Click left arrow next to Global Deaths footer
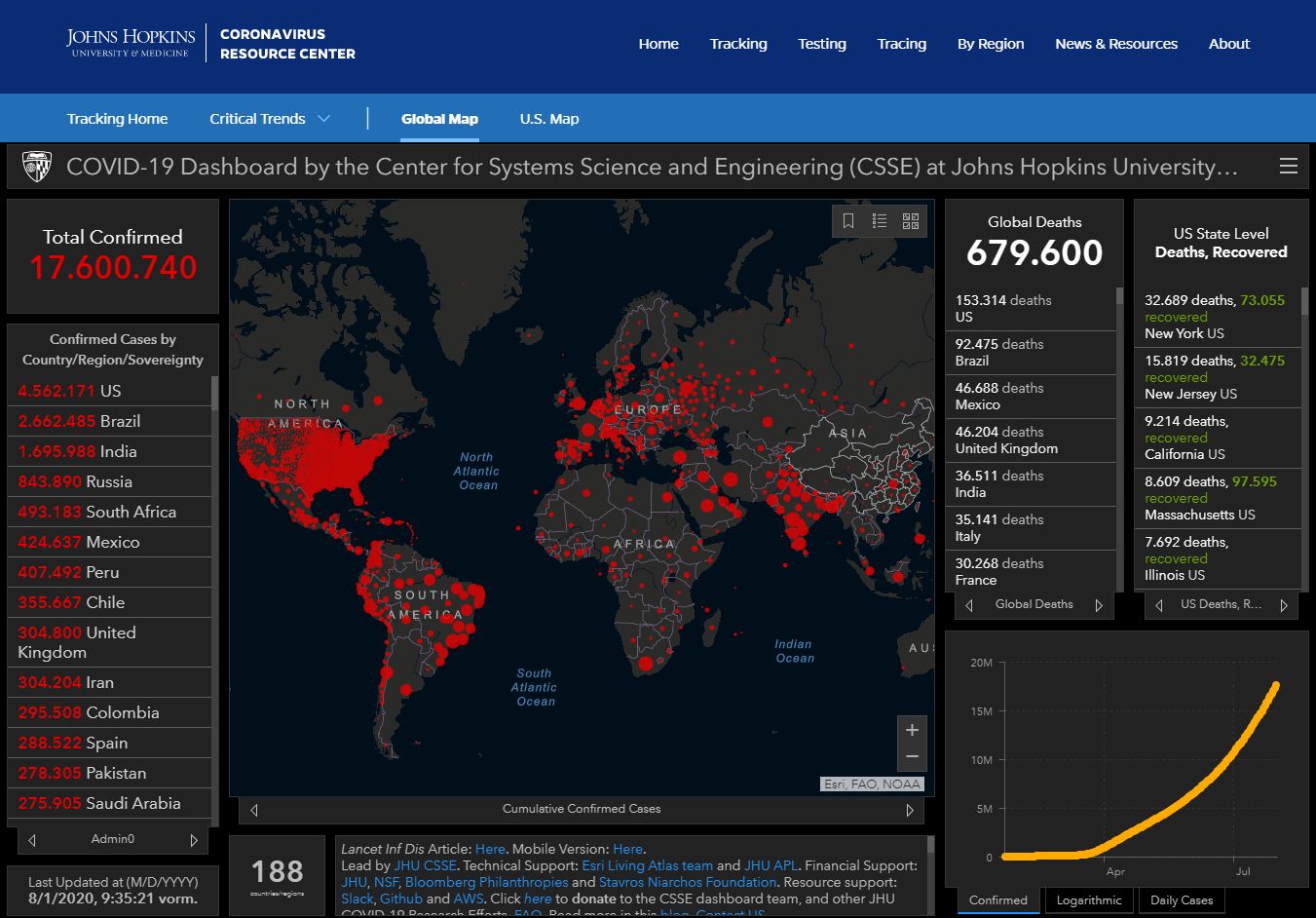 pyautogui.click(x=969, y=605)
